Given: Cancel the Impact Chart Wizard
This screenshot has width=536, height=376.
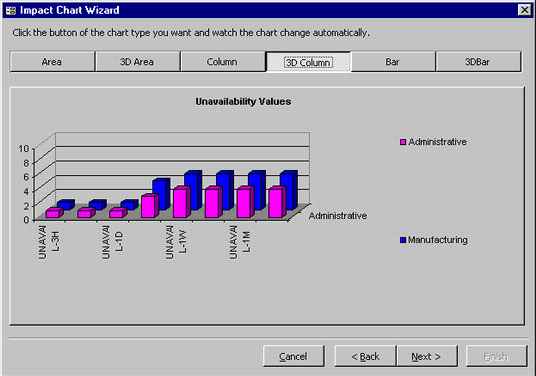Looking at the screenshot, I should (x=293, y=356).
